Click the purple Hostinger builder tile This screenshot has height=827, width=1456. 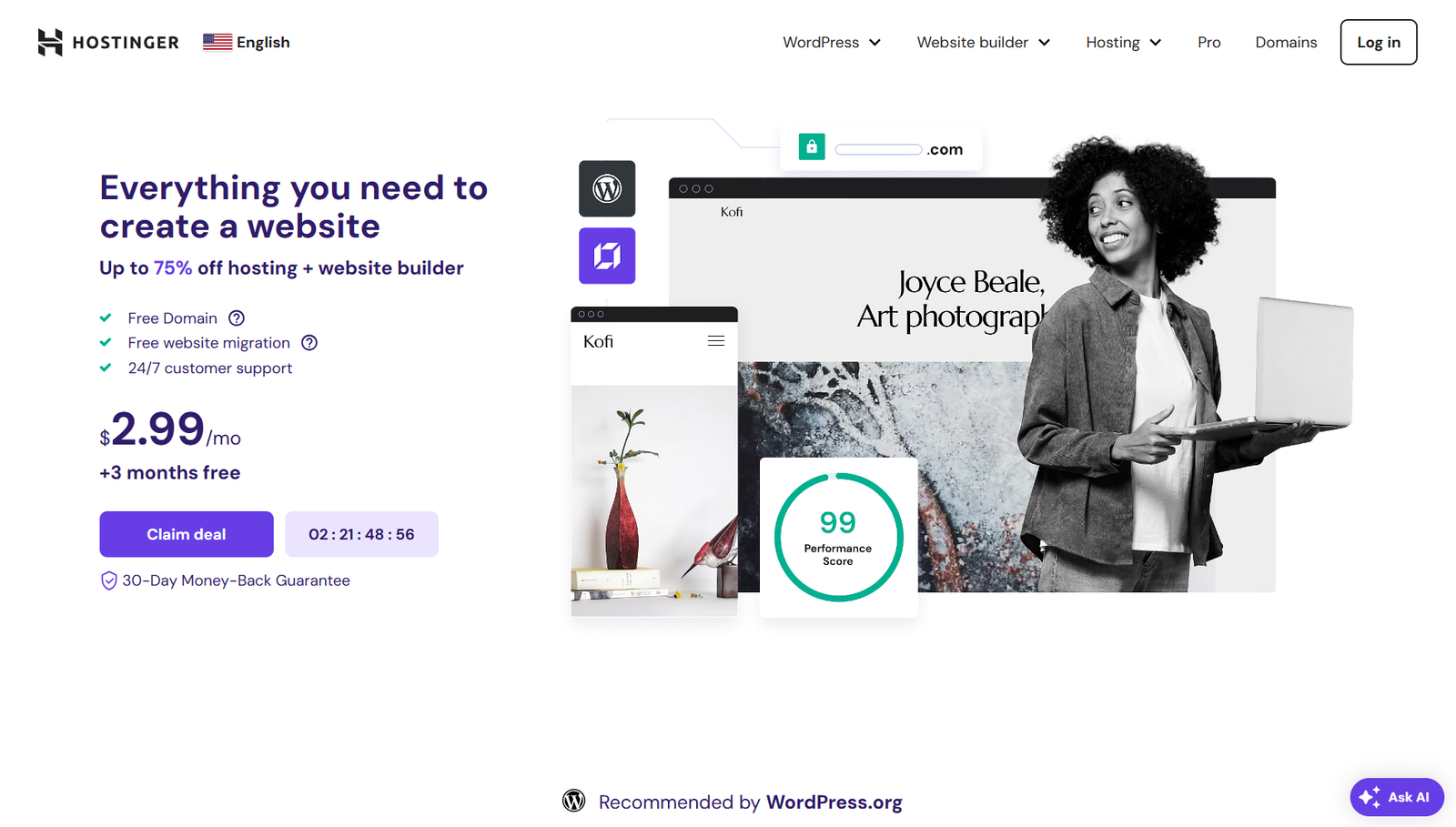pos(607,256)
